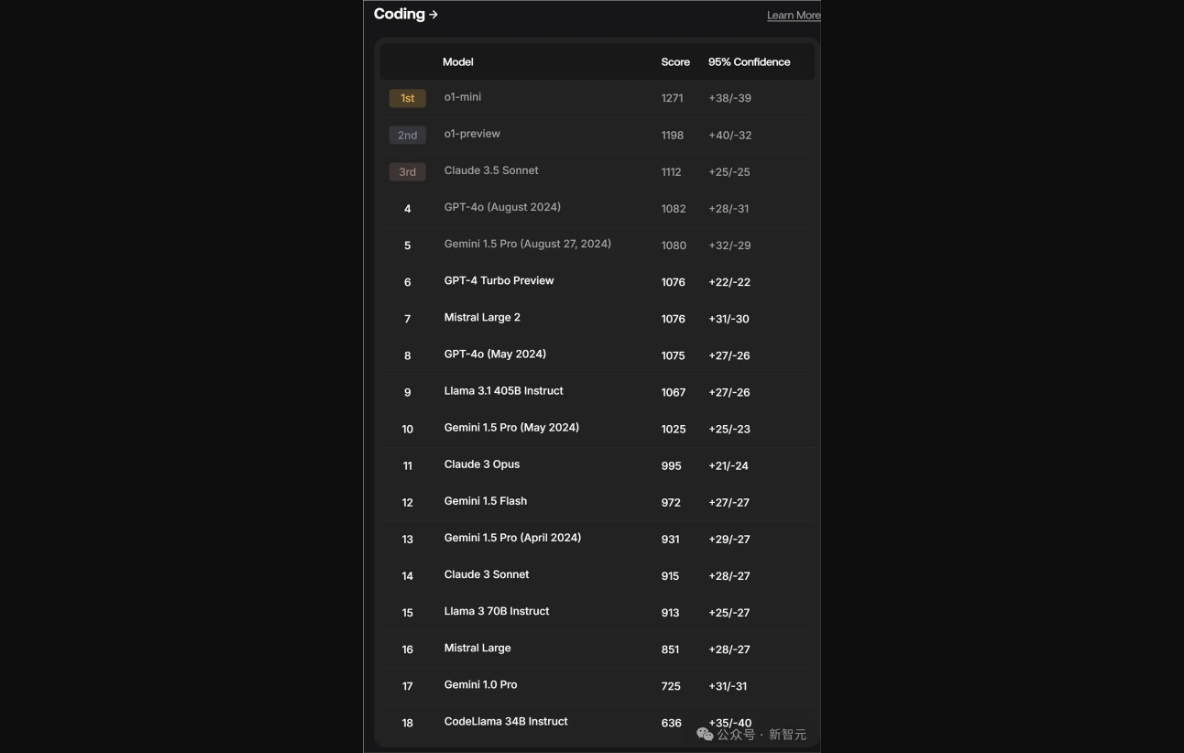
Task: Click the 95% Confidence column header
Action: point(749,62)
